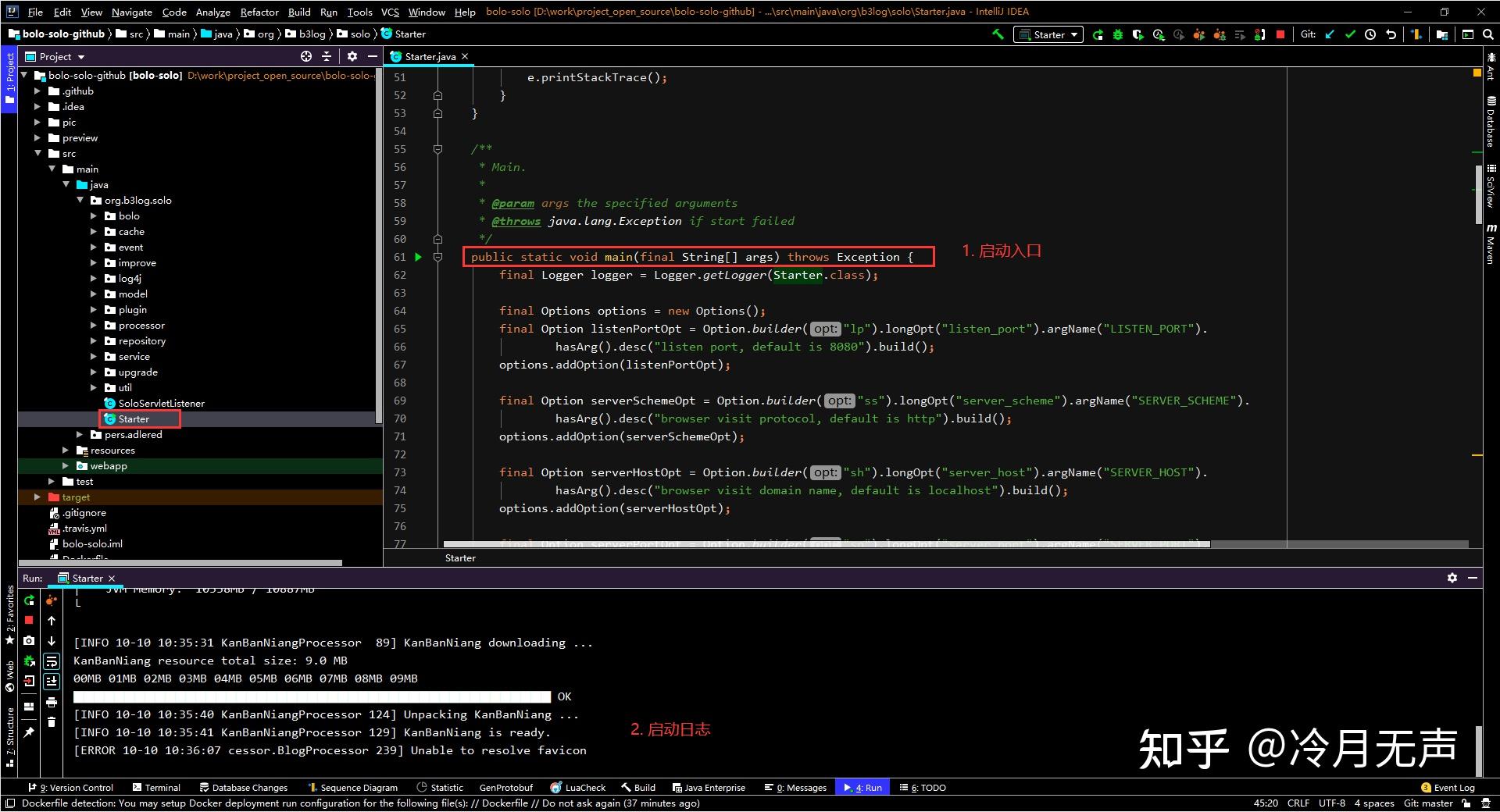Viewport: 1500px width, 812px height.
Task: Clear run console with trash icon
Action: [x=52, y=722]
